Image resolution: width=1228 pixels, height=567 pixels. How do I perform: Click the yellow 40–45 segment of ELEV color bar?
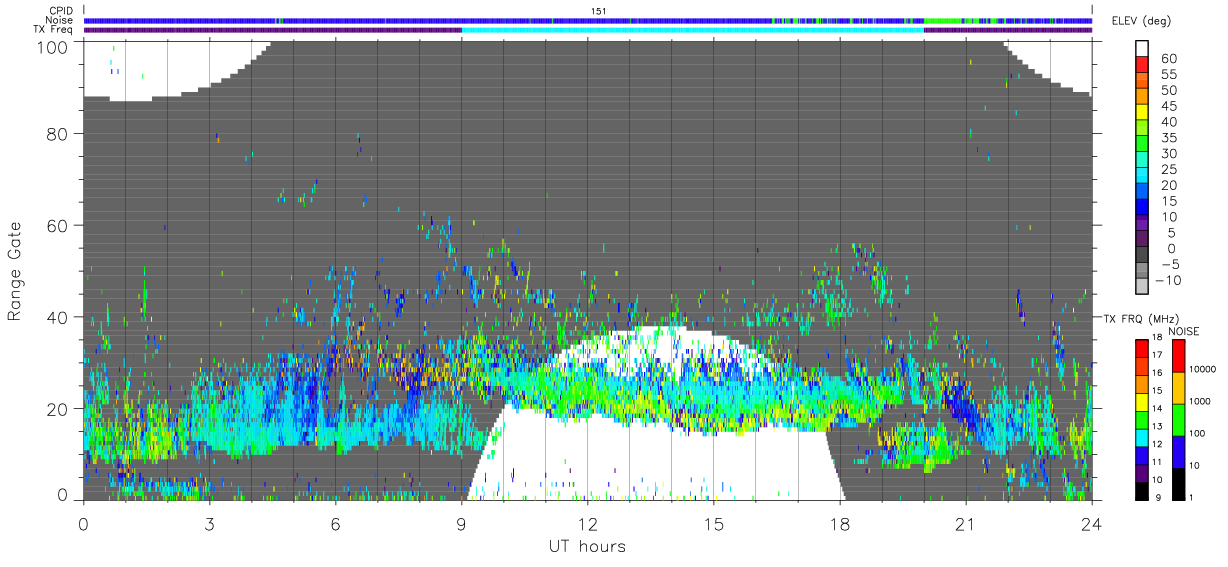1143,113
